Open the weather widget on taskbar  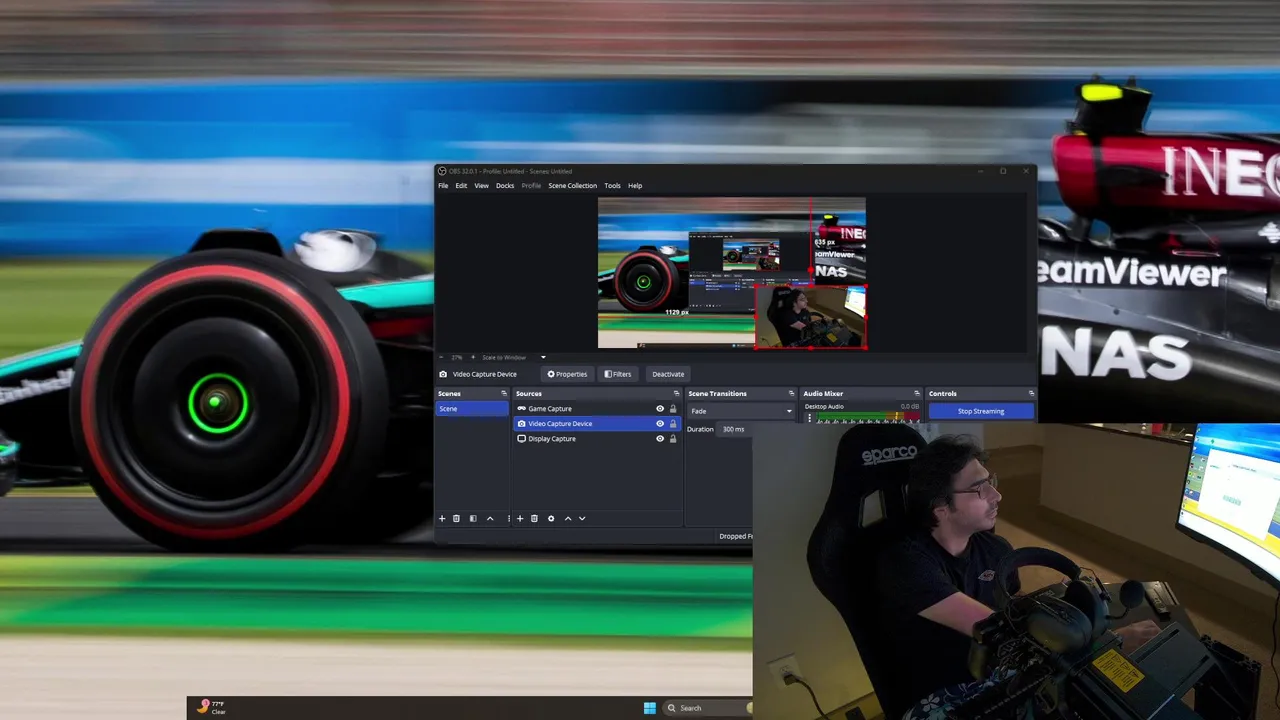point(211,707)
